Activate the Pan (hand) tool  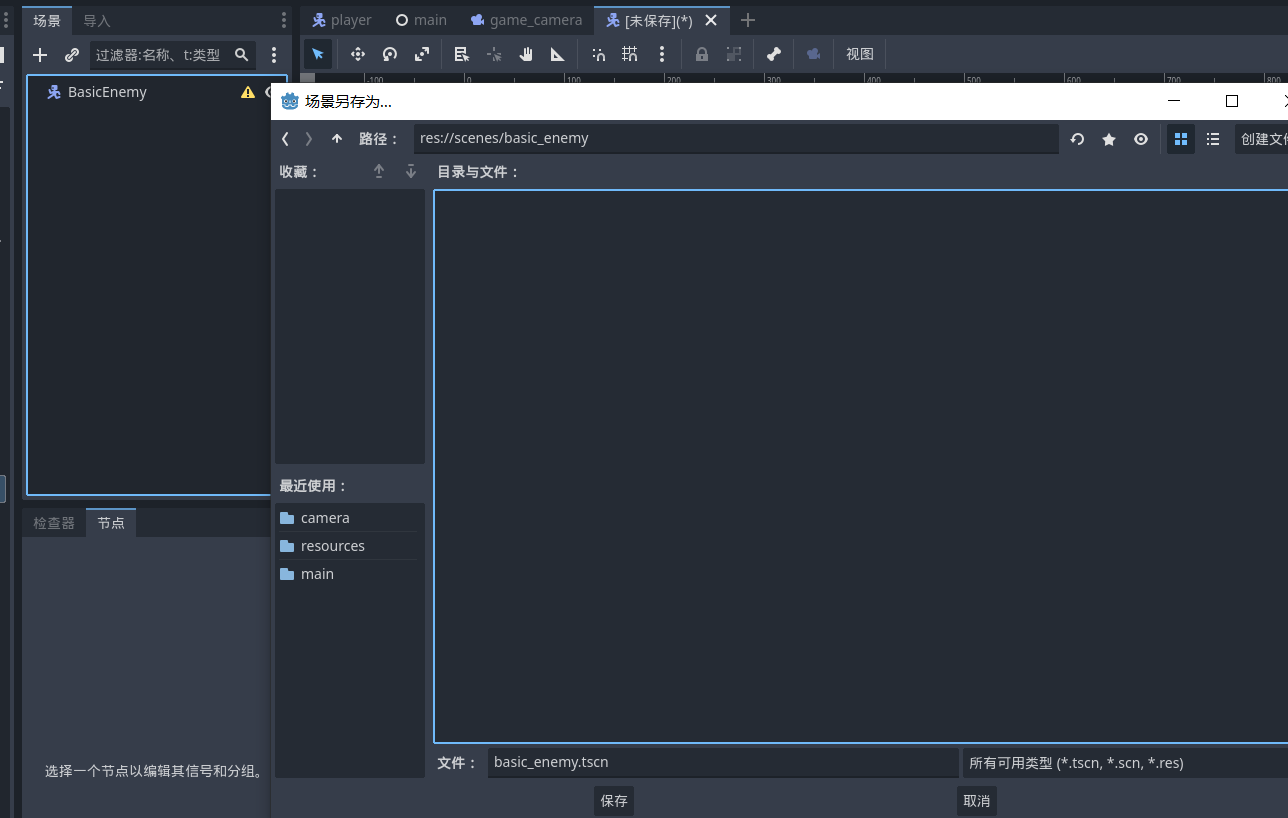(526, 54)
